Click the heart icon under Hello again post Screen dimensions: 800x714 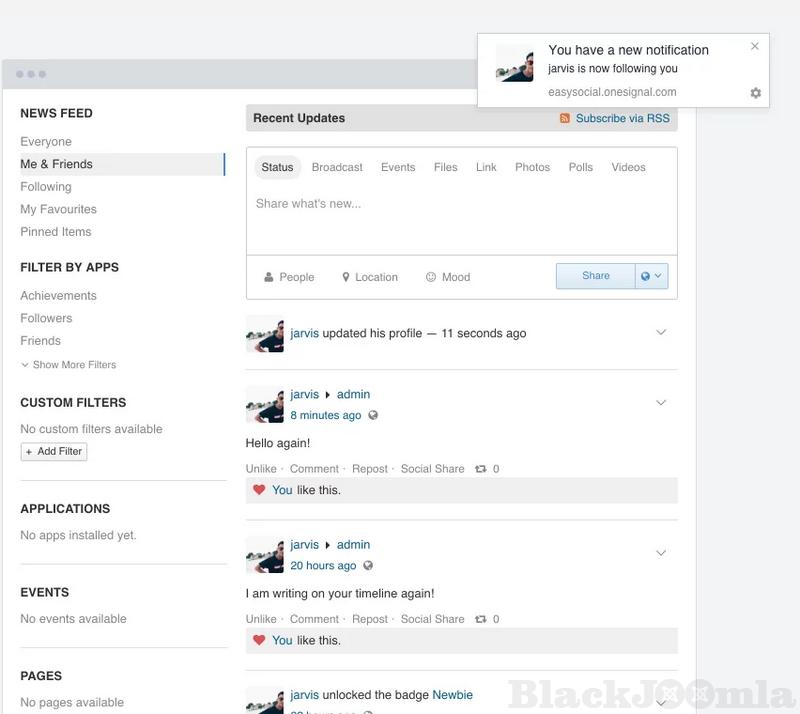(259, 490)
